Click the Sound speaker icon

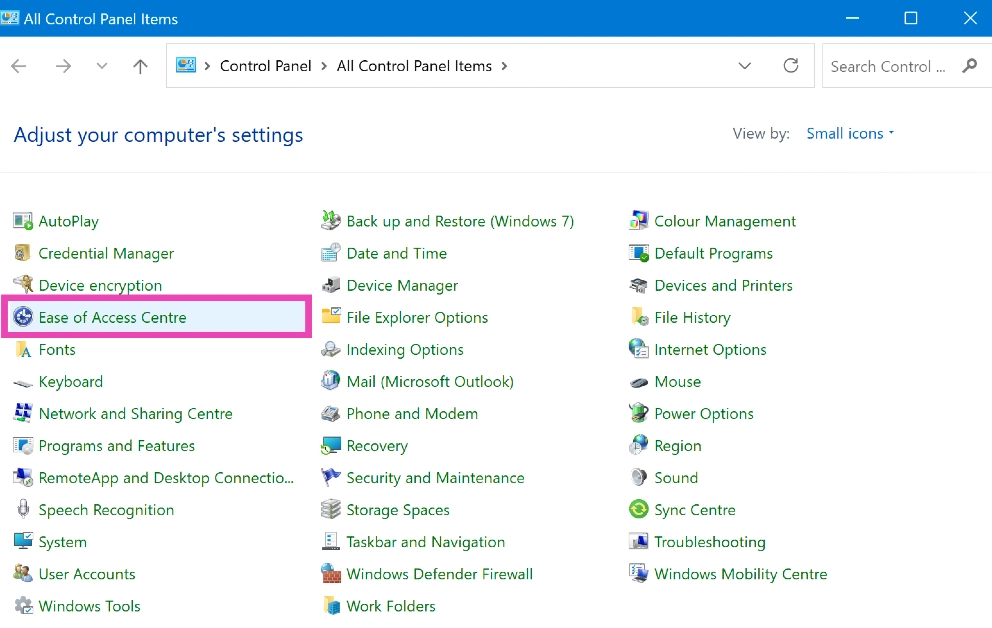(x=639, y=478)
